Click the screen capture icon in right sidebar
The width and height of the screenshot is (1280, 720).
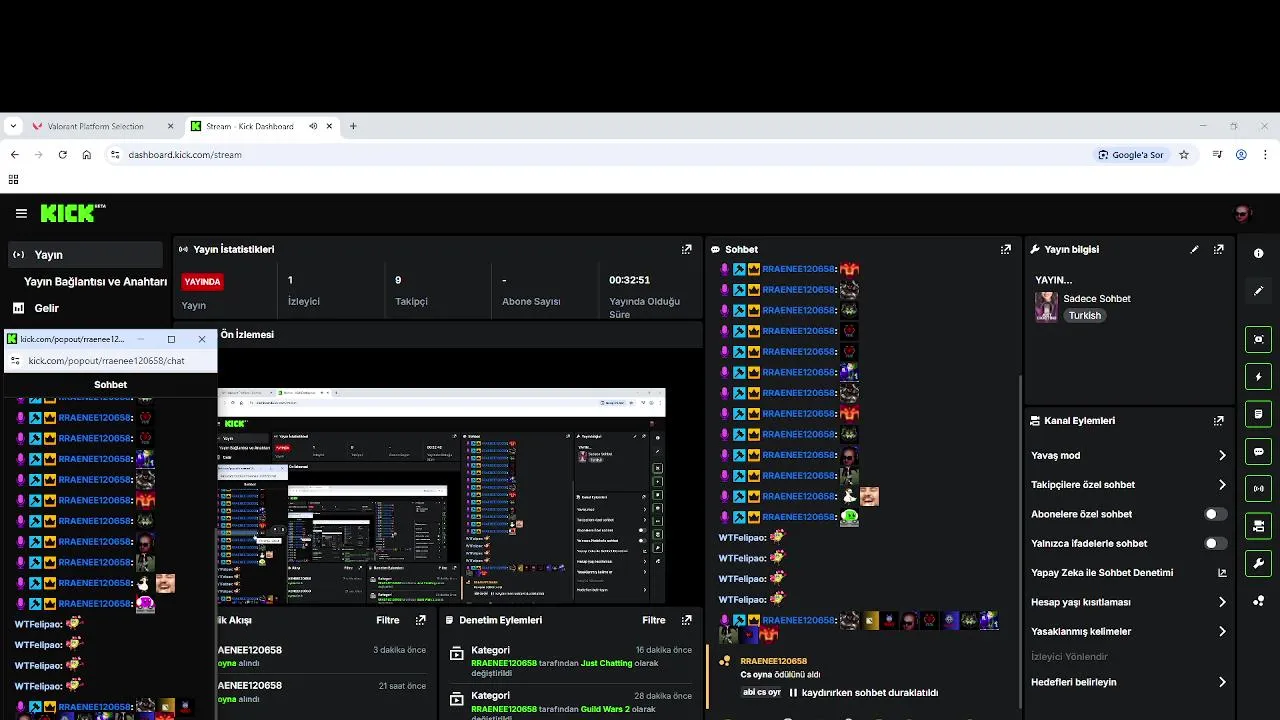point(1258,339)
